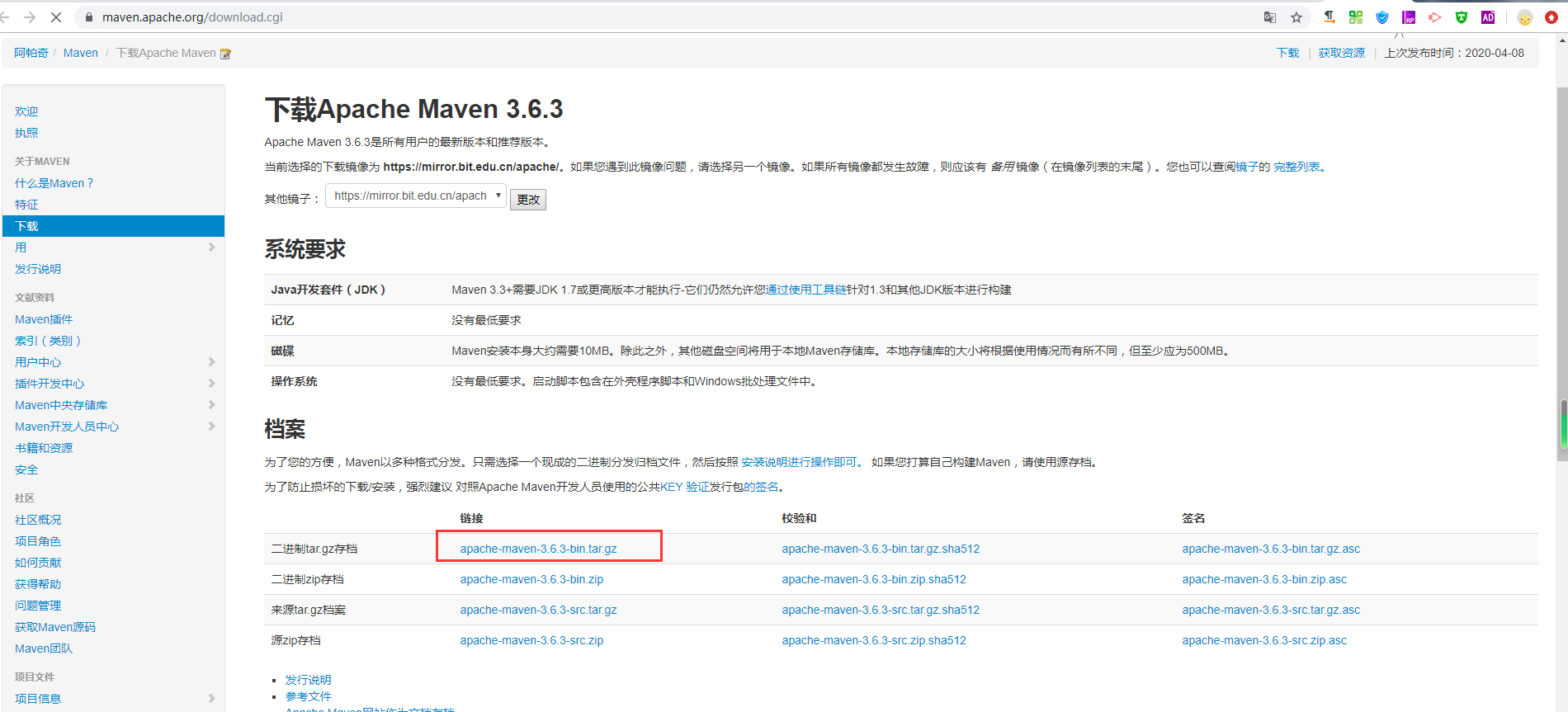Download apache-maven-3.6.3-src.zip
Viewport: 1568px width, 712px height.
click(531, 640)
